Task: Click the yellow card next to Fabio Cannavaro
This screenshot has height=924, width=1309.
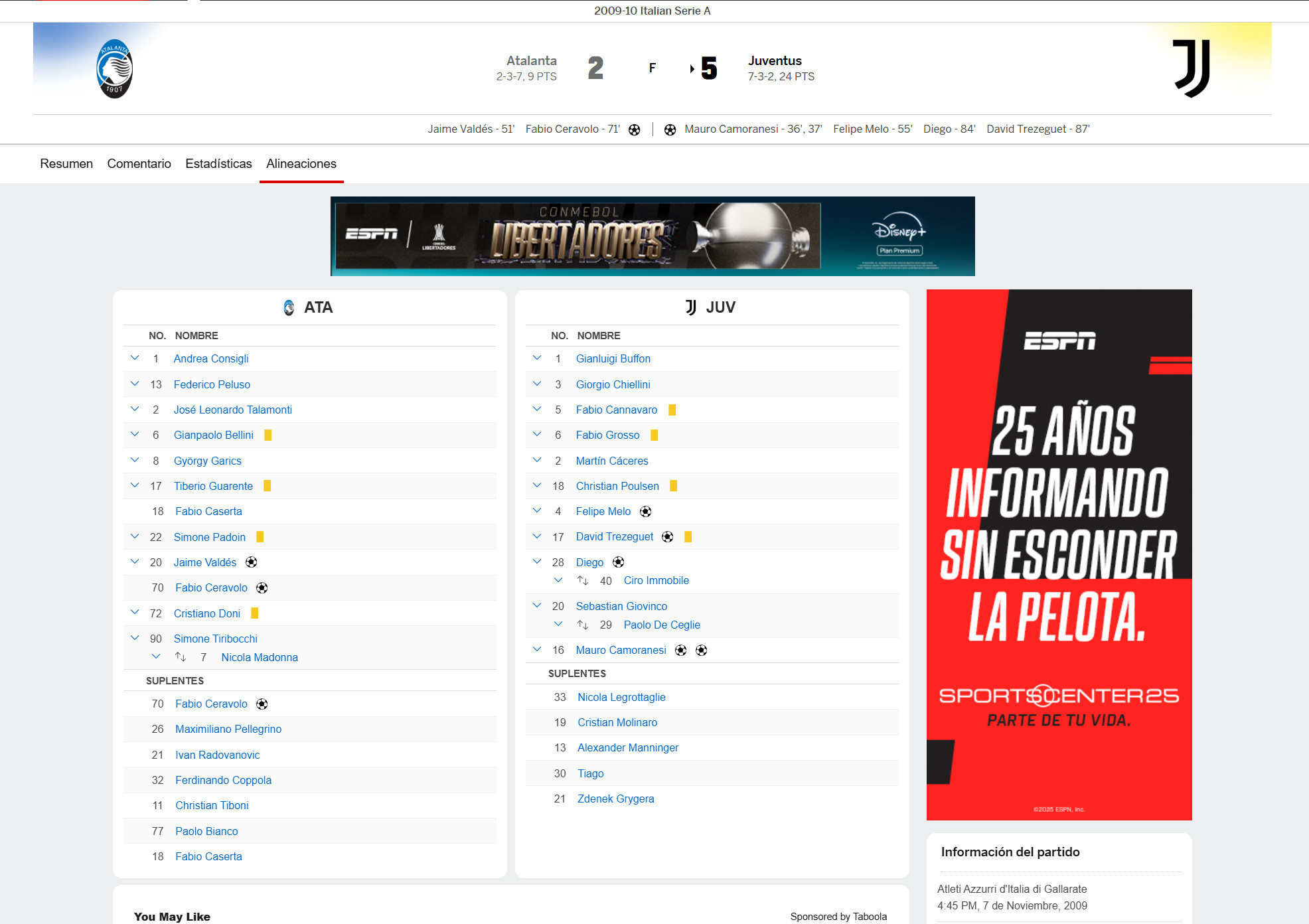Action: pos(672,410)
